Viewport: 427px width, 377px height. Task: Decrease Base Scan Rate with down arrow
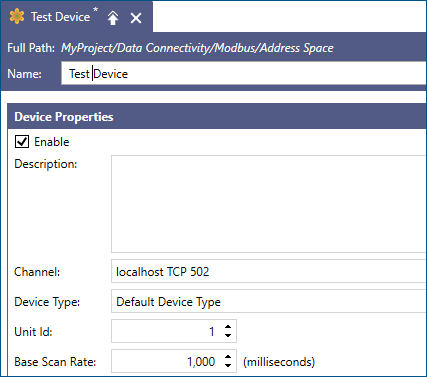click(x=228, y=365)
